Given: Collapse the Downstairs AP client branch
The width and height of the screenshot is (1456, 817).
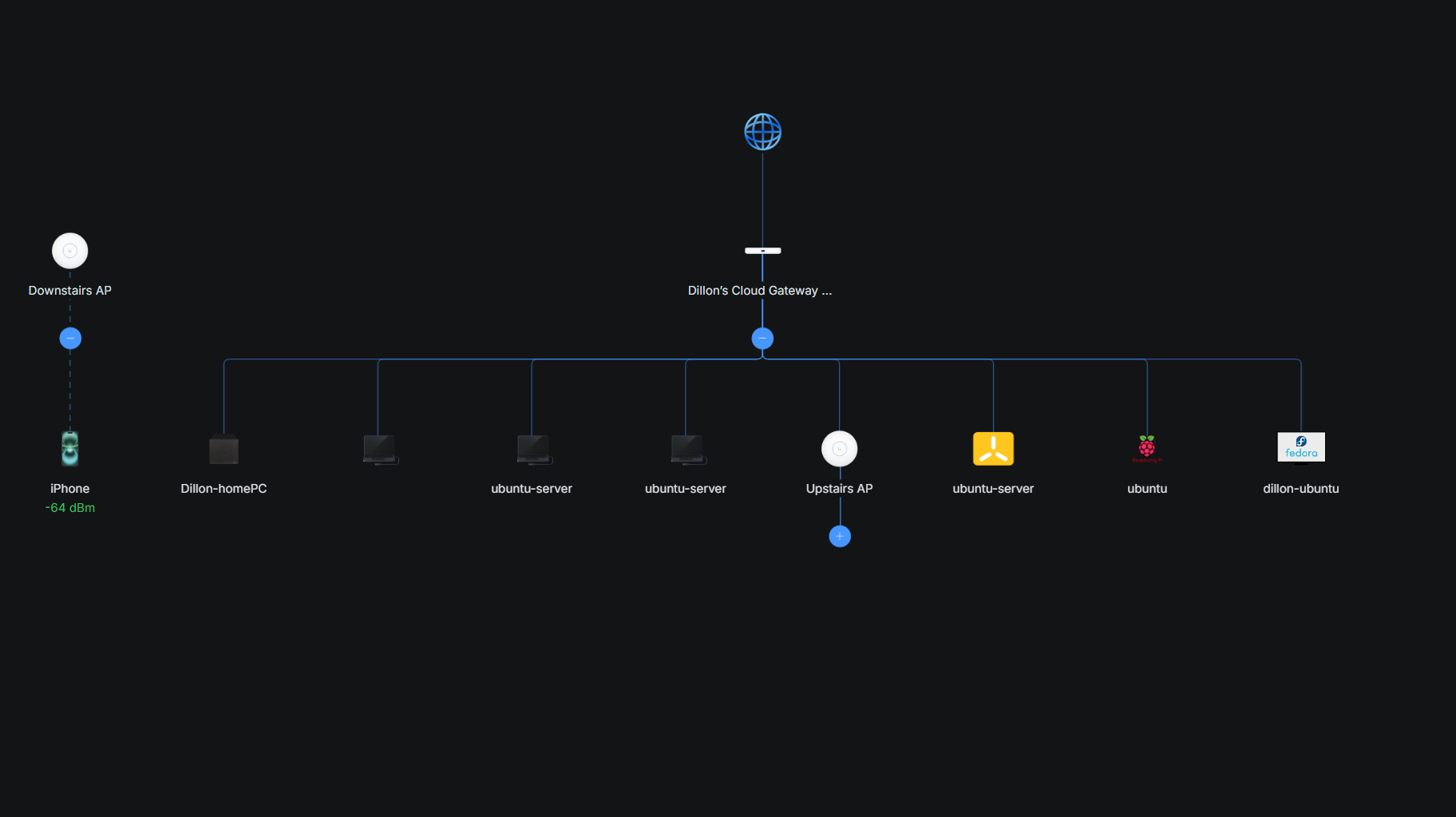Looking at the screenshot, I should click(x=70, y=339).
